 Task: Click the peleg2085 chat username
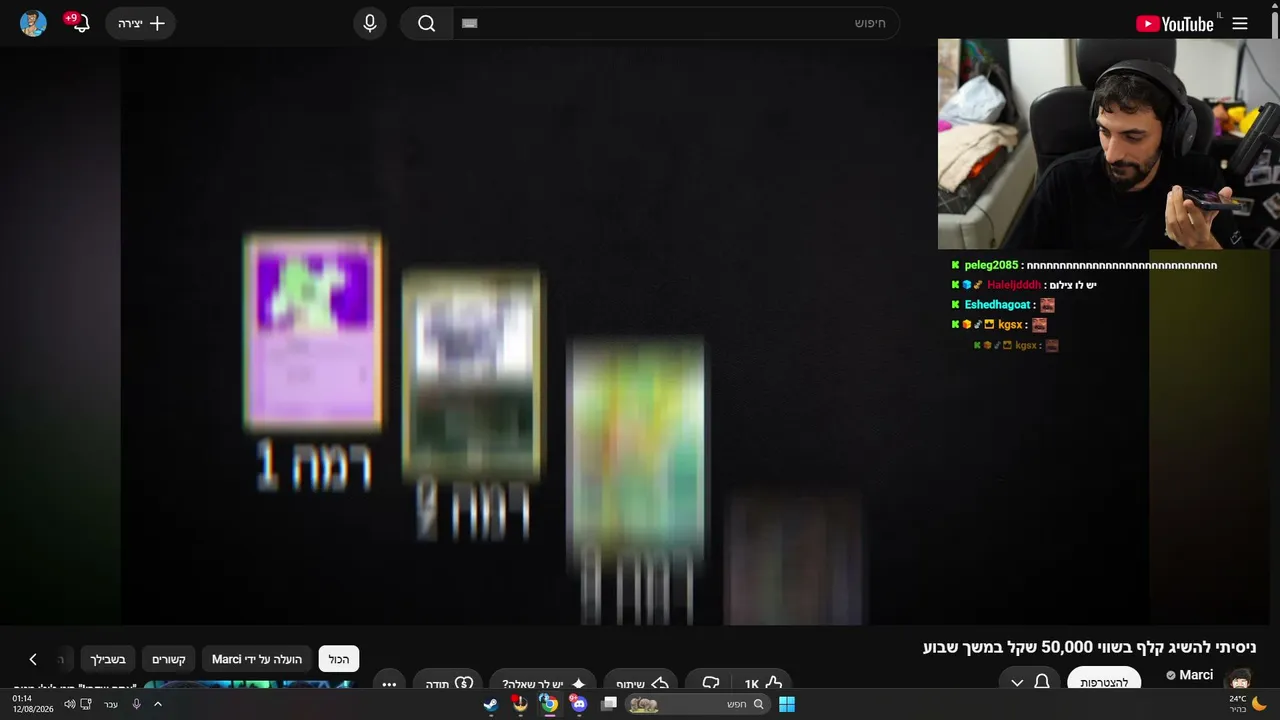pyautogui.click(x=991, y=265)
